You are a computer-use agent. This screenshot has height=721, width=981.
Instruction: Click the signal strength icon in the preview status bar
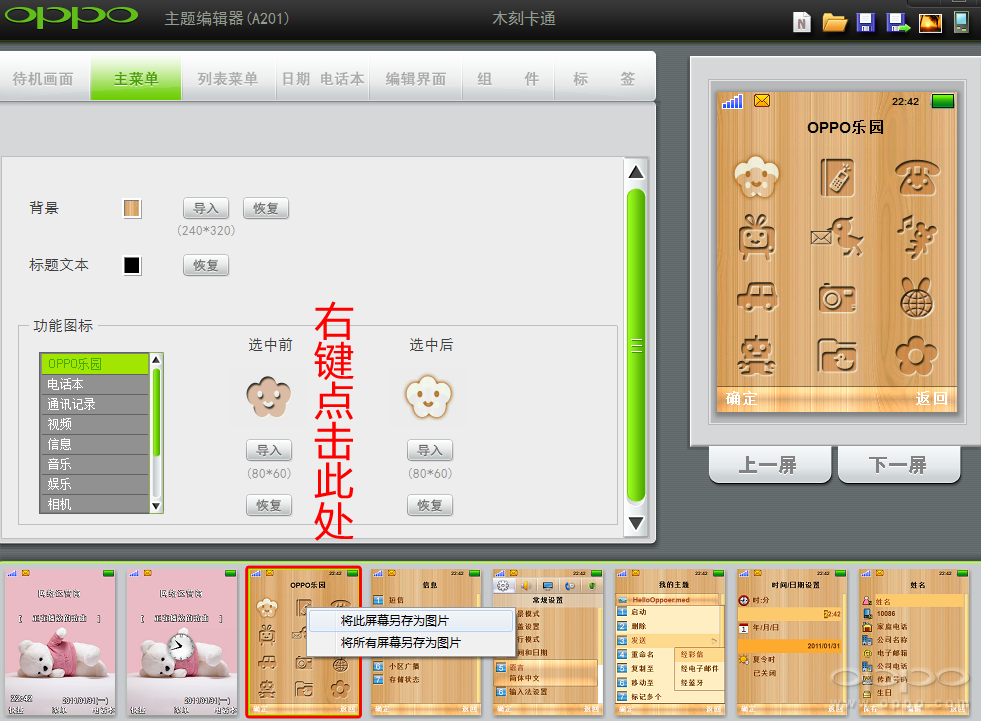click(x=732, y=101)
